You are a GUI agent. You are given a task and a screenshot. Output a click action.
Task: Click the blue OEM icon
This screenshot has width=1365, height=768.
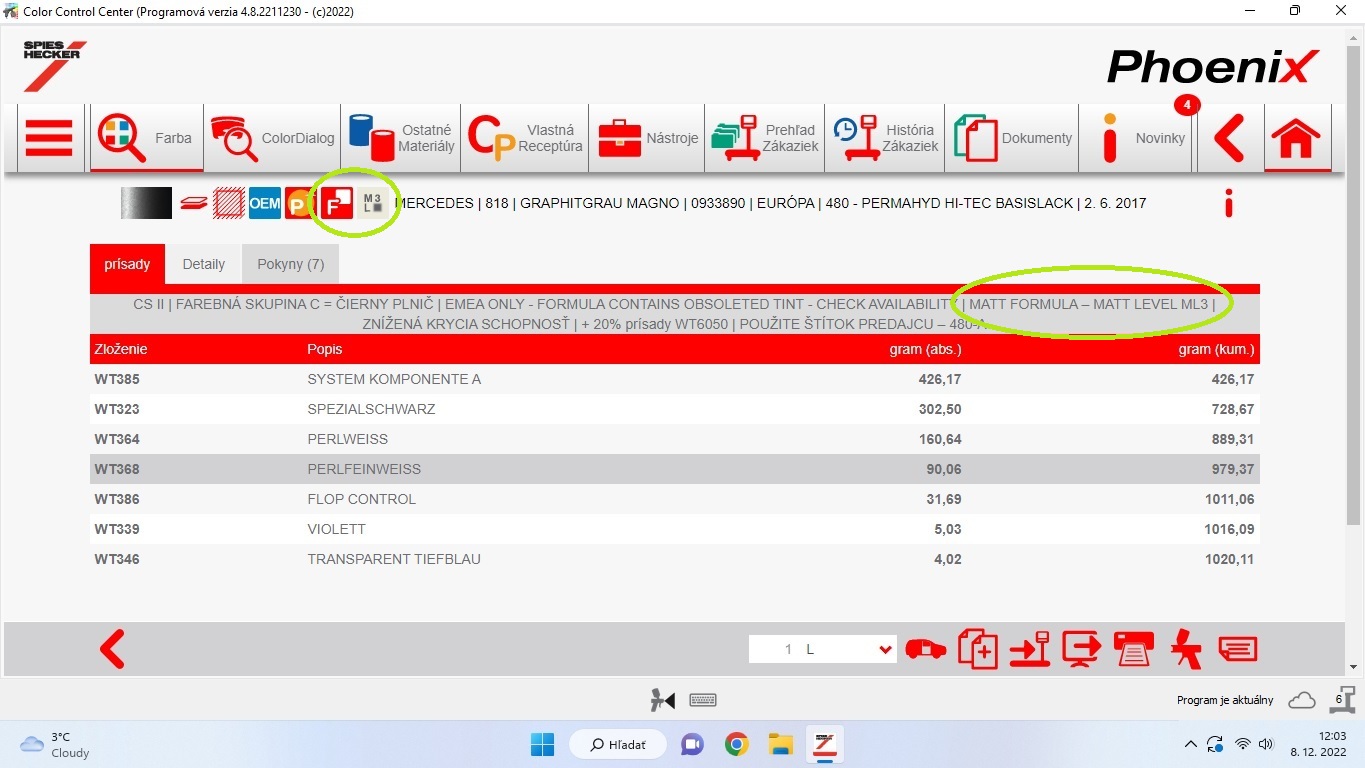(265, 203)
